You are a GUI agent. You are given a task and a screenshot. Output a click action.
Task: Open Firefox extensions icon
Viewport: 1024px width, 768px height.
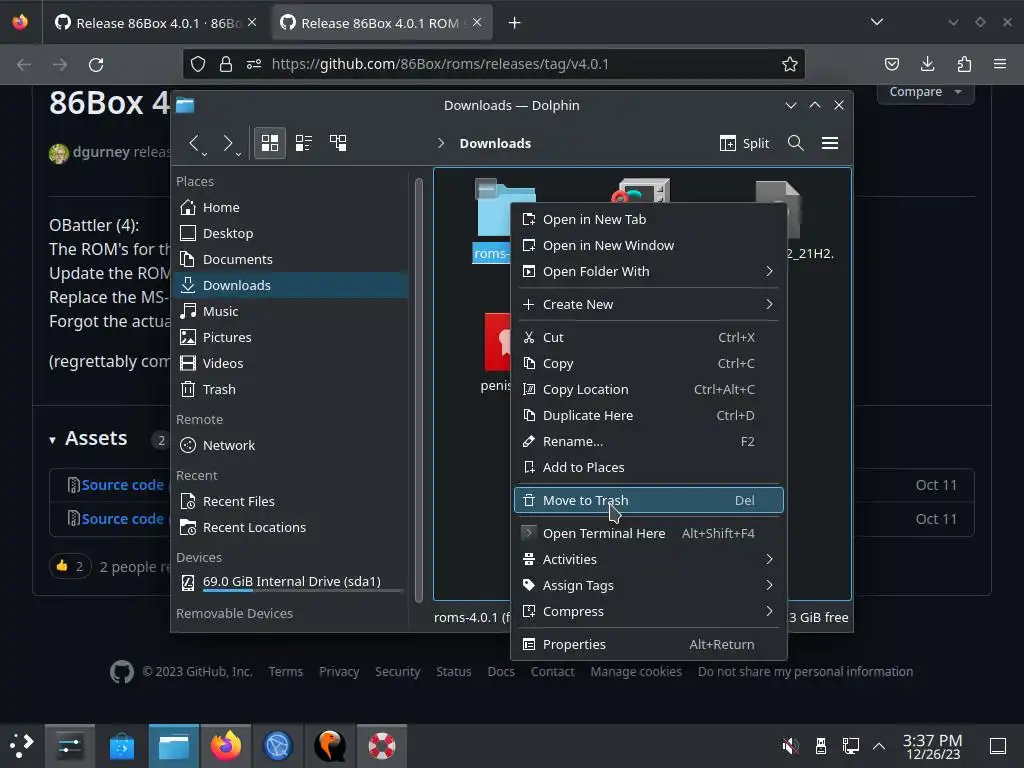[x=964, y=64]
